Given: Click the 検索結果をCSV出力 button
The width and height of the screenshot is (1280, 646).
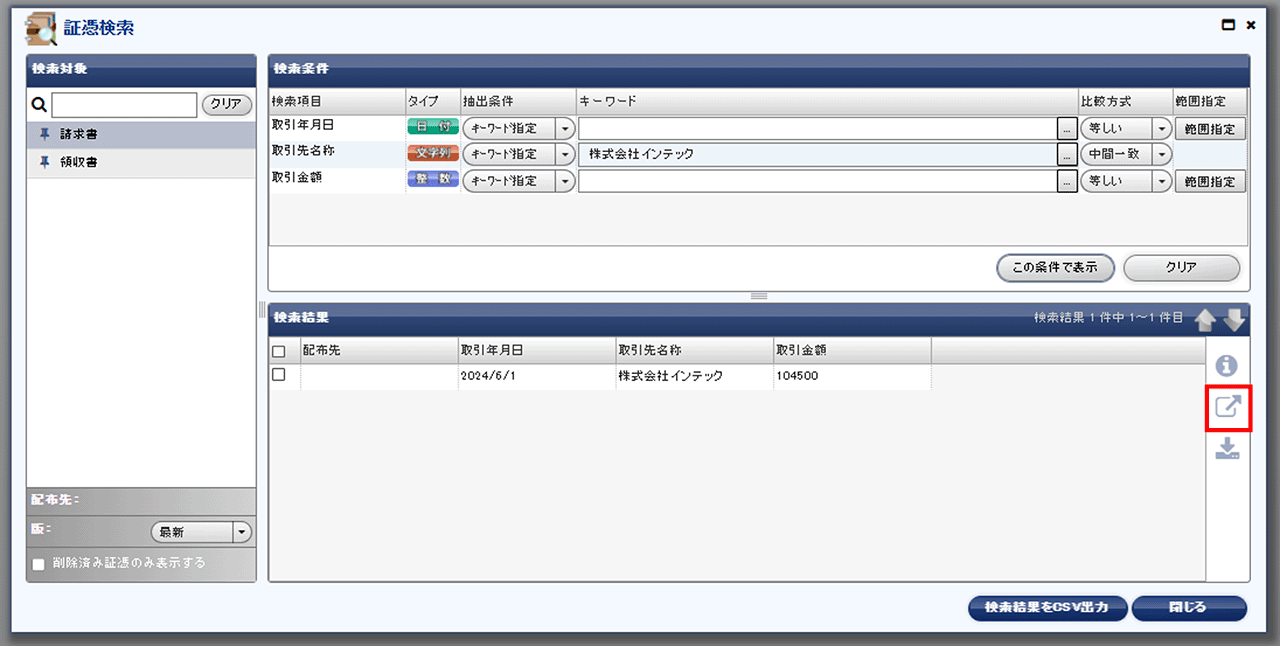Looking at the screenshot, I should [x=1048, y=608].
